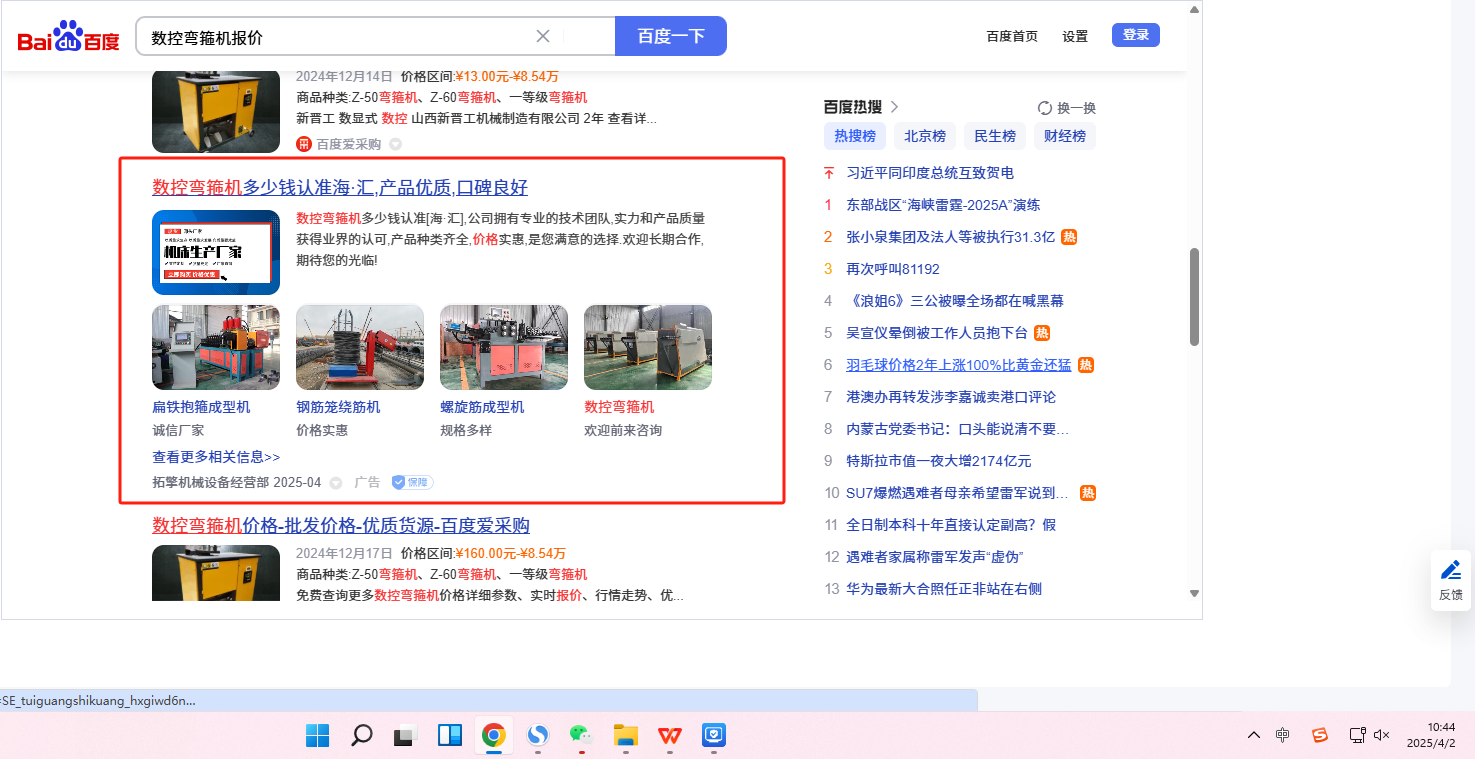Open network status in system tray
1475x759 pixels.
(1357, 735)
